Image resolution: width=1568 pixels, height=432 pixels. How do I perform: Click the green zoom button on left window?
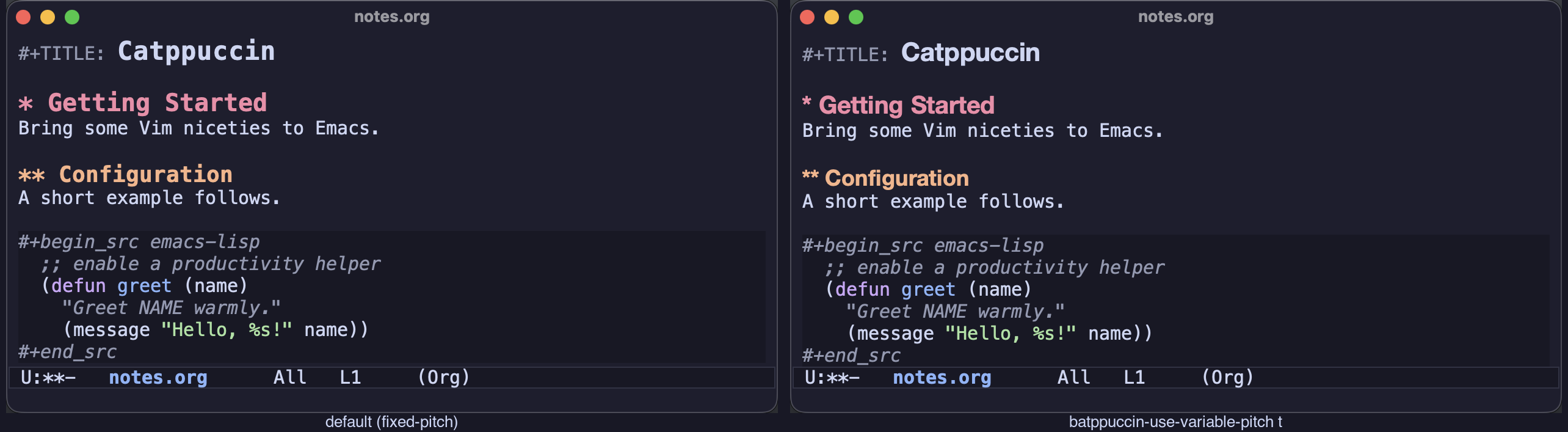click(x=72, y=17)
